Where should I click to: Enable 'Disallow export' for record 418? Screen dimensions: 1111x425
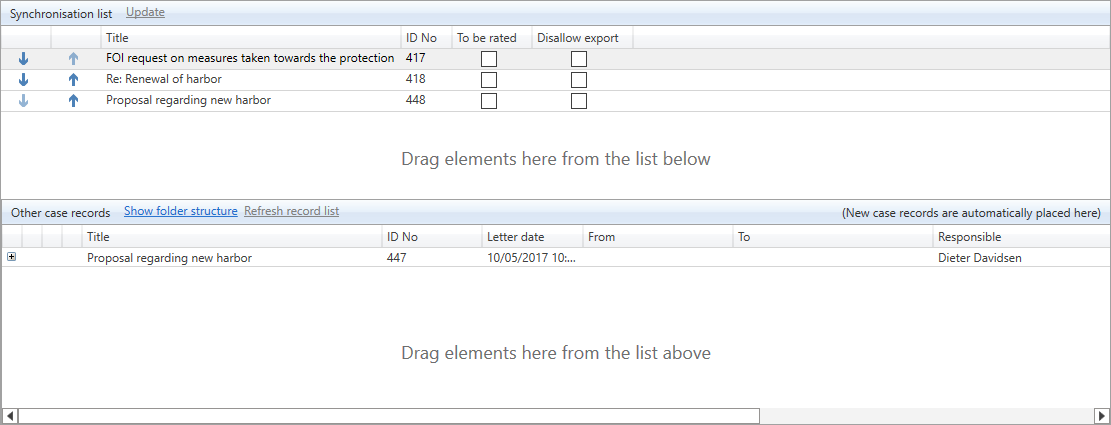[x=579, y=80]
